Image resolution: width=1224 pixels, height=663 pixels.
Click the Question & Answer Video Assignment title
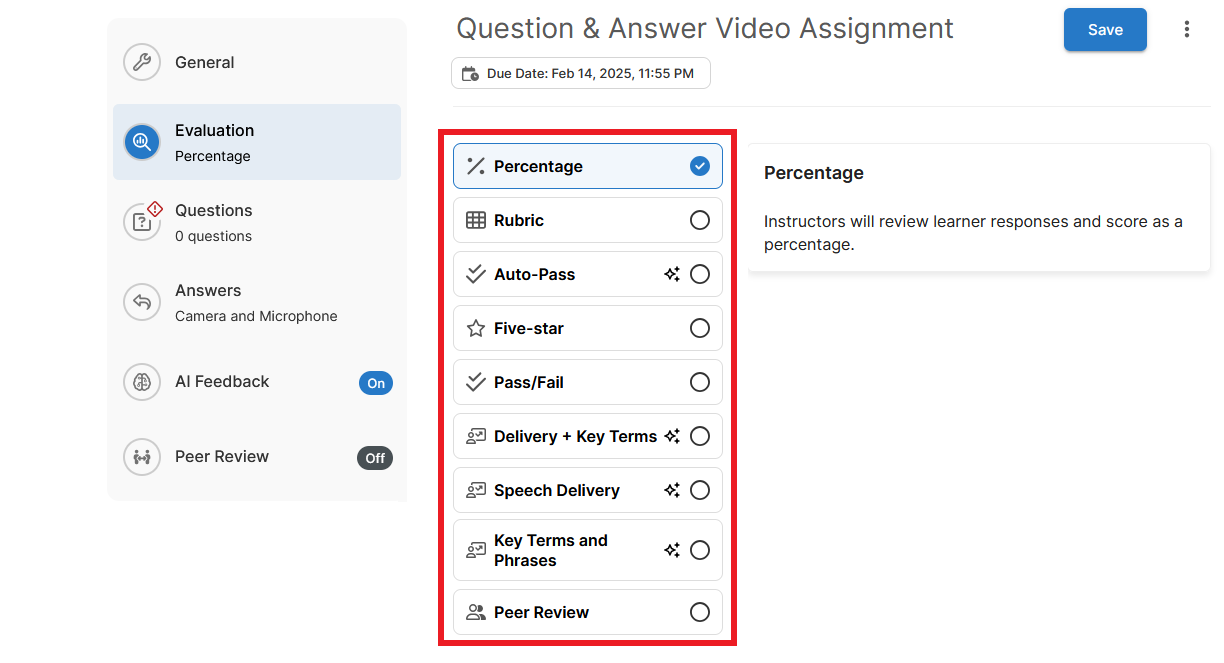click(705, 28)
